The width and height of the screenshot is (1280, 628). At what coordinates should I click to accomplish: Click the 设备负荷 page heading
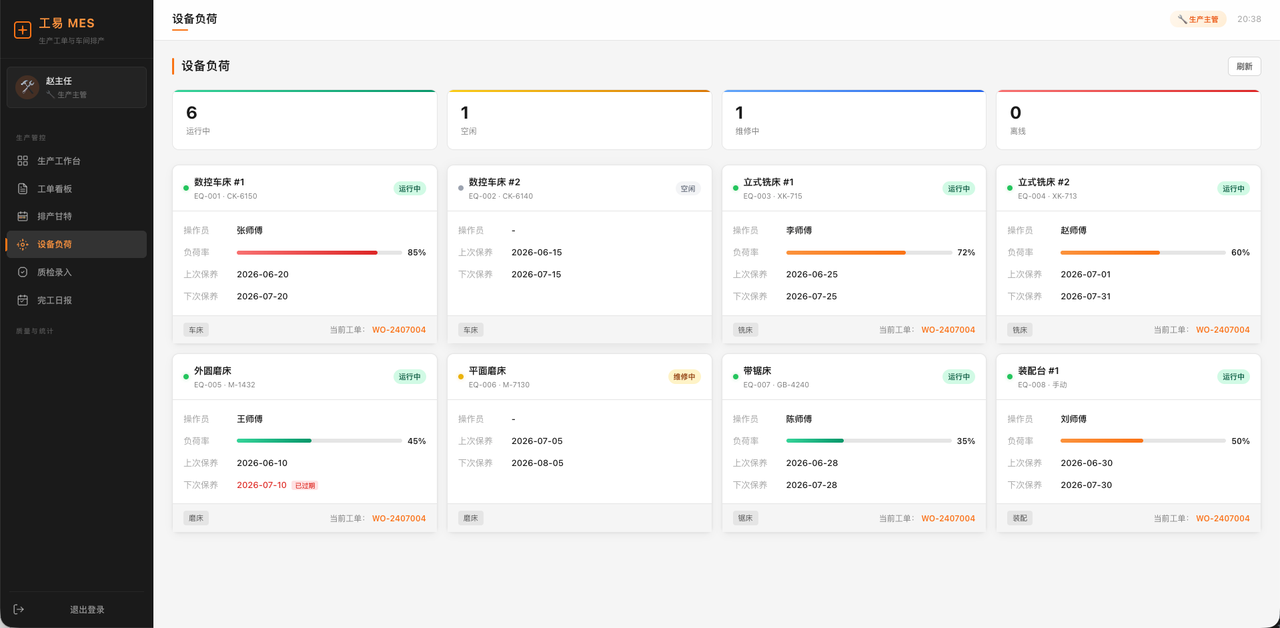pyautogui.click(x=206, y=66)
